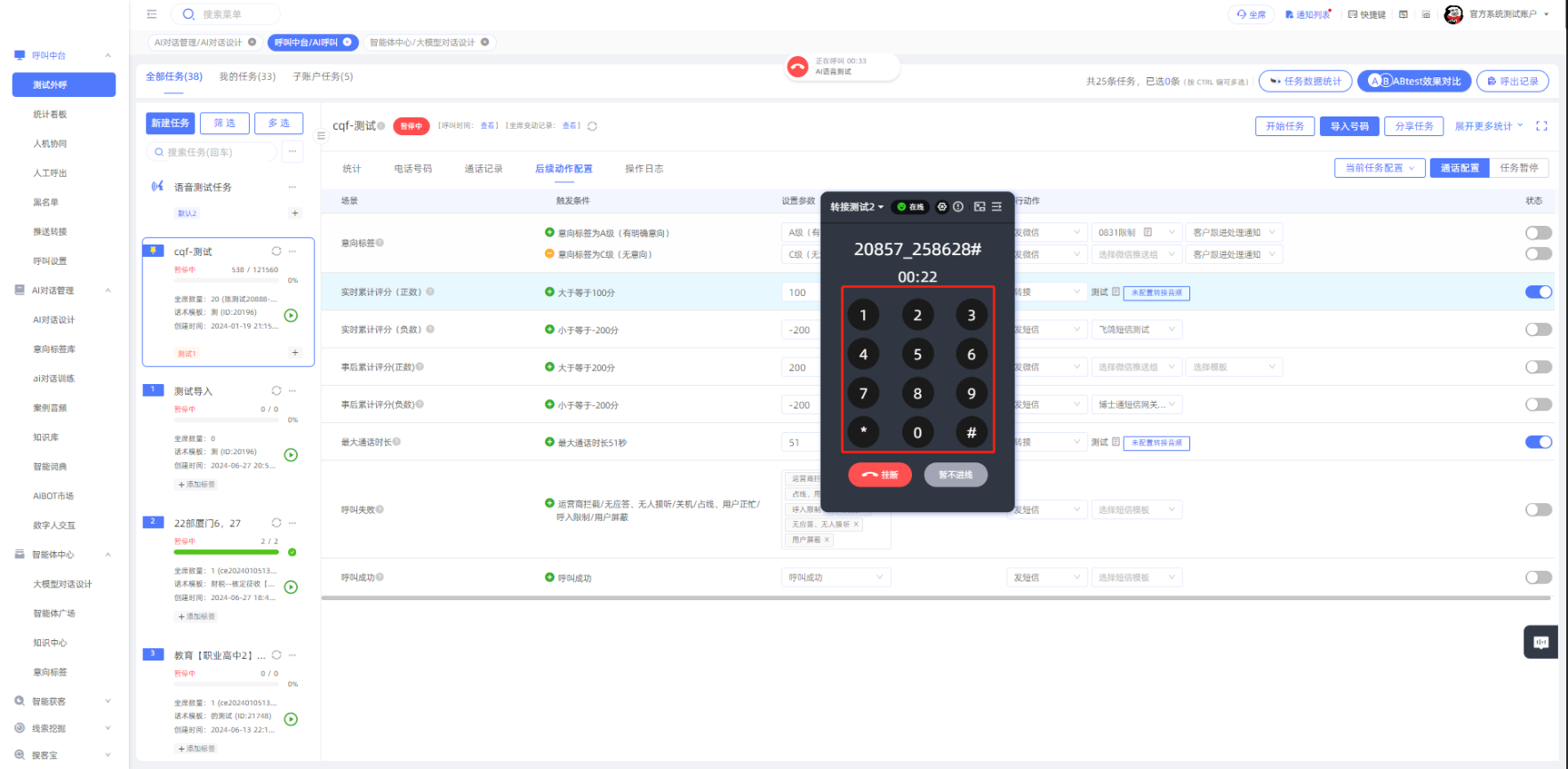Click the 新建任务 button
1568x769 pixels.
170,124
